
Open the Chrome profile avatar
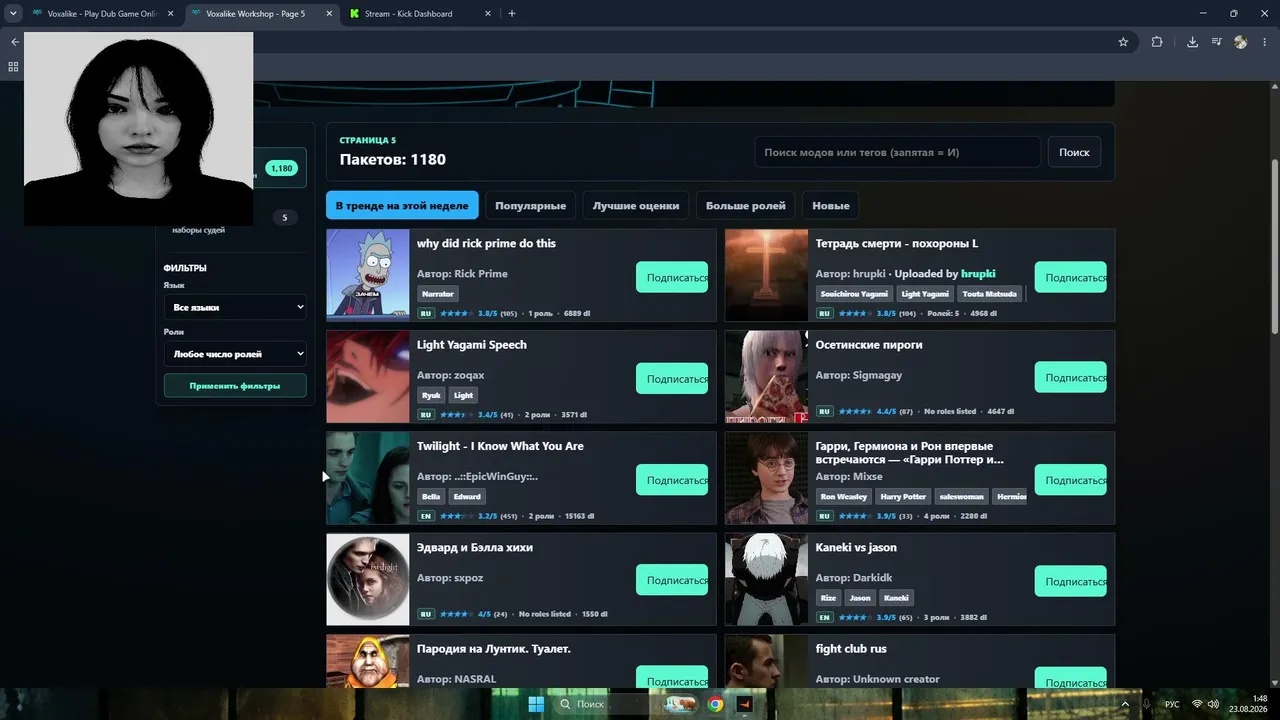[x=1241, y=42]
